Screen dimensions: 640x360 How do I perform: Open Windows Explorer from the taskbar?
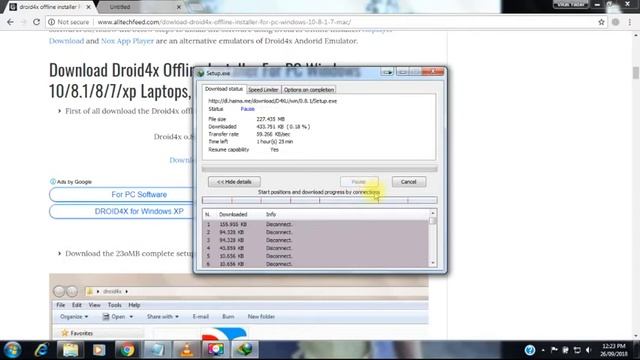click(71, 350)
